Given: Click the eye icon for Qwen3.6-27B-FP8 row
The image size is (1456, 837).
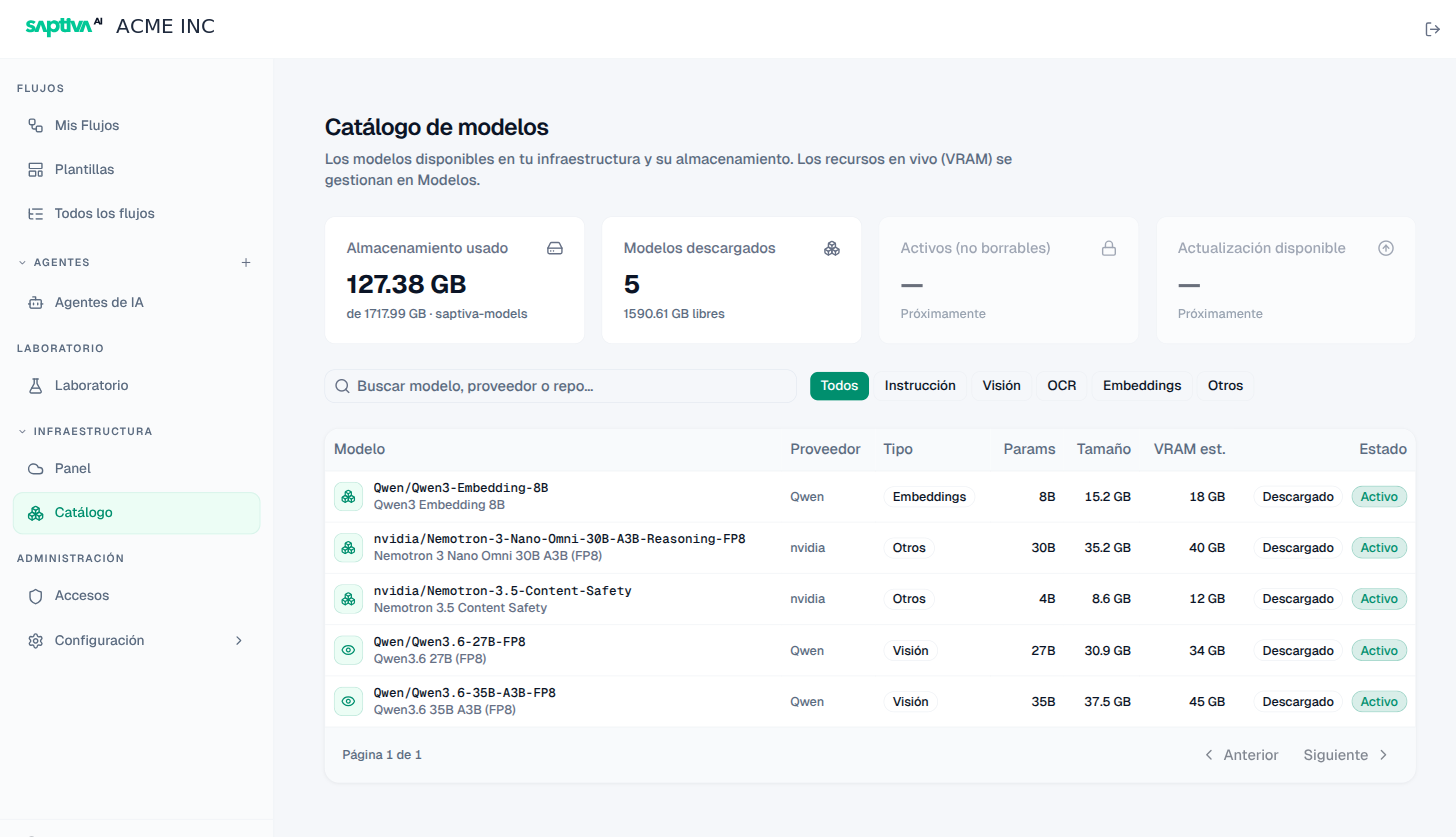Looking at the screenshot, I should pos(348,650).
